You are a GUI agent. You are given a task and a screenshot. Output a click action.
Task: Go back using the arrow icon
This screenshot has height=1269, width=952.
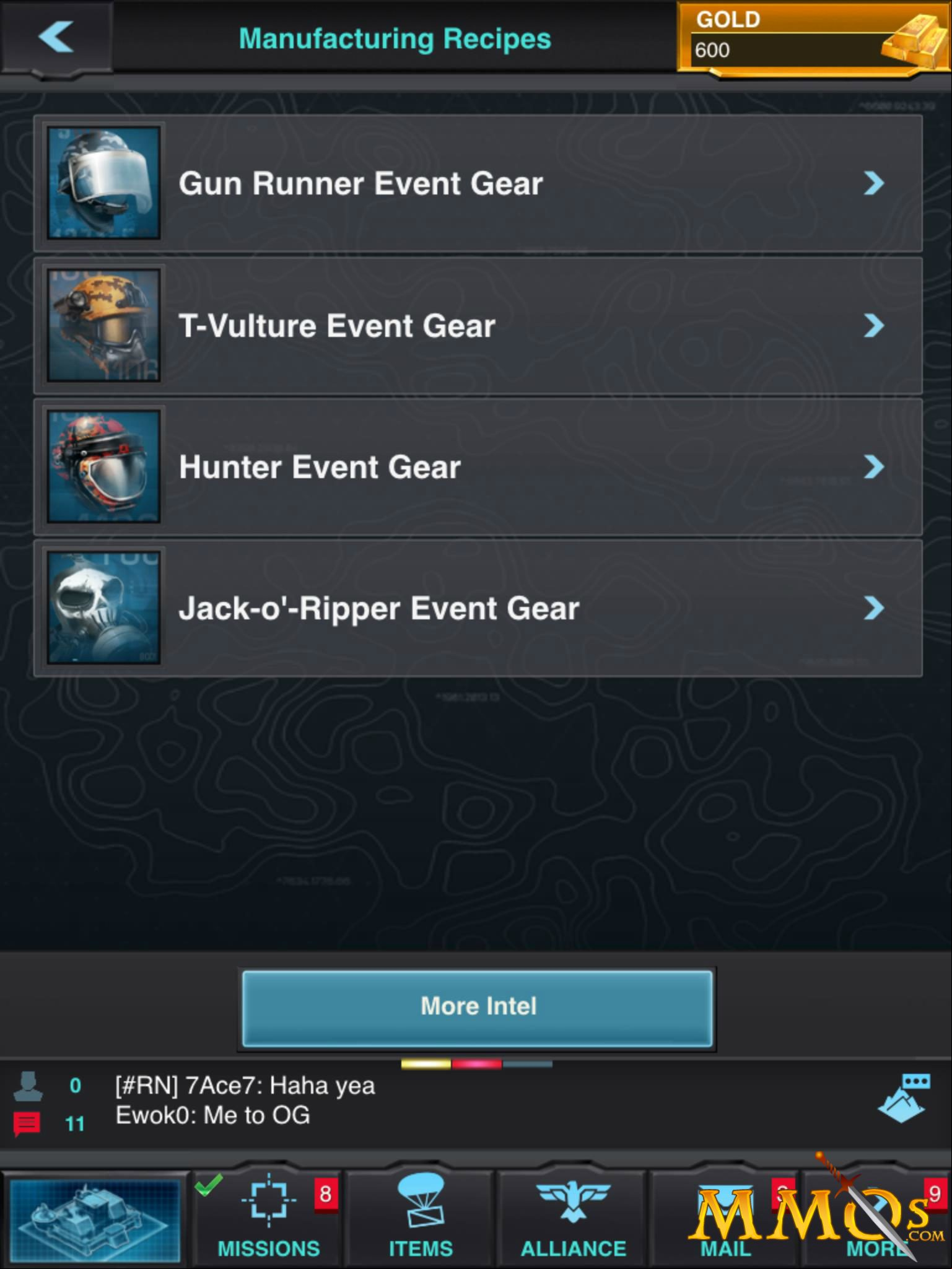point(56,37)
